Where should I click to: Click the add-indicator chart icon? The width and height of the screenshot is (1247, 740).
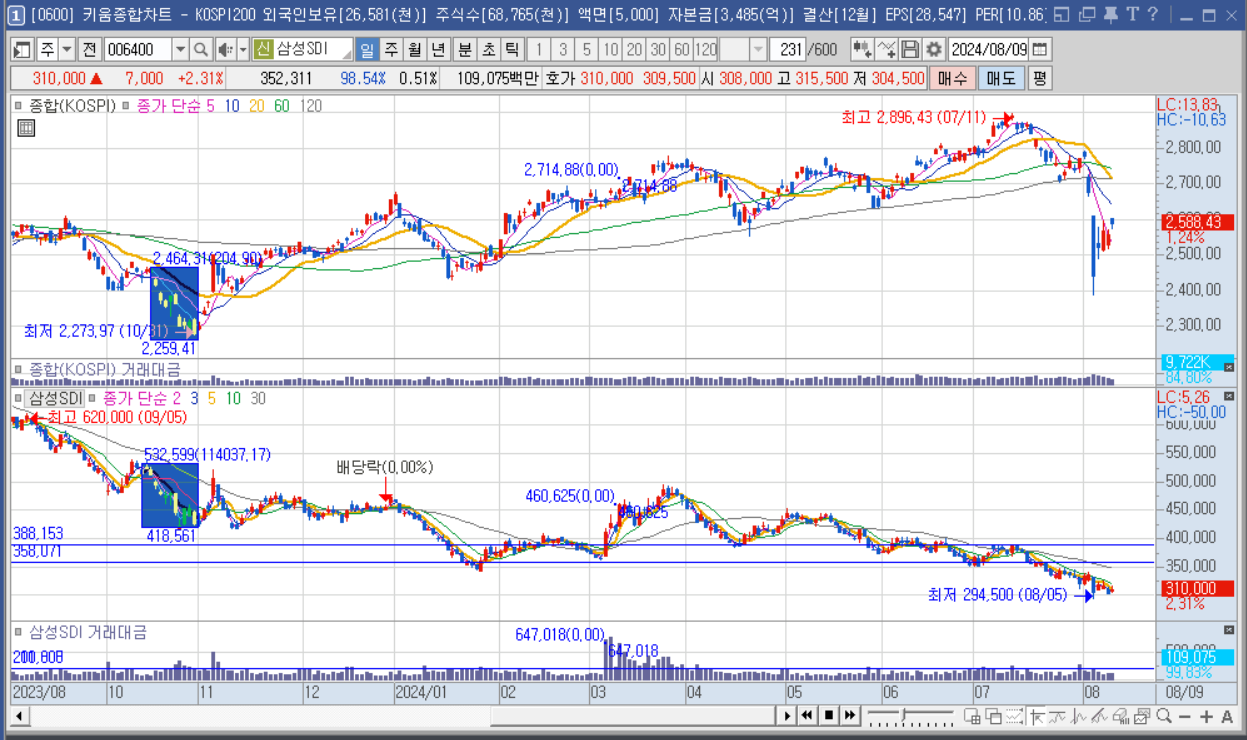[x=862, y=50]
